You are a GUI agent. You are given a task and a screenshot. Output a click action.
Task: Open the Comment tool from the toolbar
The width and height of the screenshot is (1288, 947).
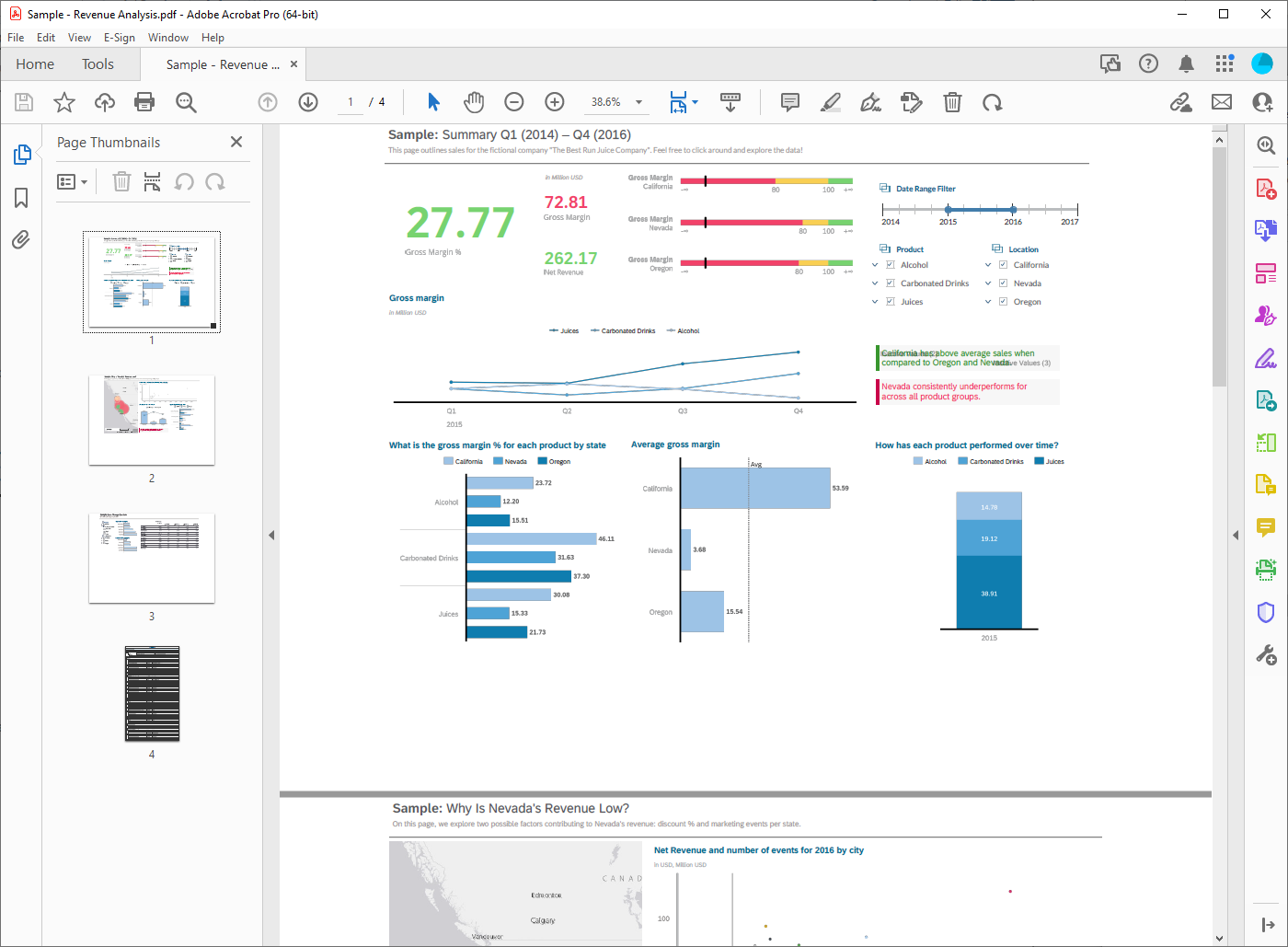[x=789, y=102]
